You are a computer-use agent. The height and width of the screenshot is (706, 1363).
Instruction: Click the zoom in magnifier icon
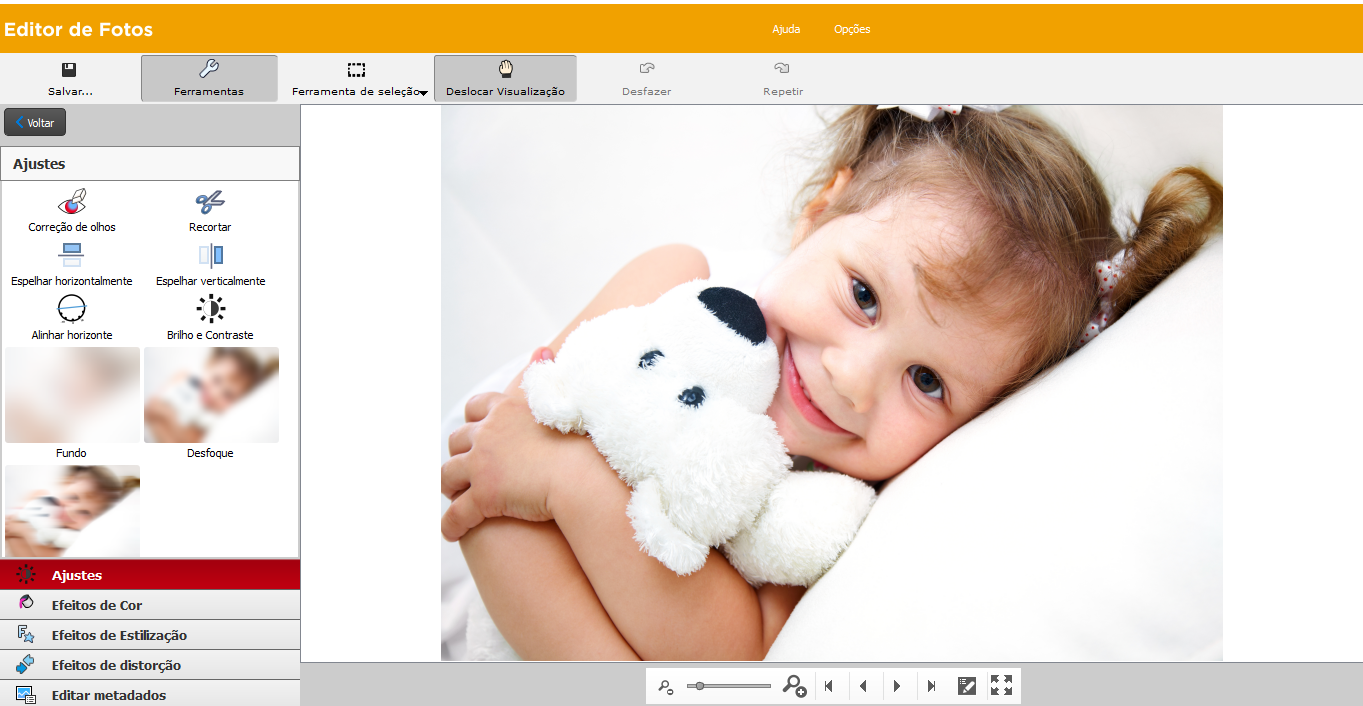pyautogui.click(x=794, y=686)
